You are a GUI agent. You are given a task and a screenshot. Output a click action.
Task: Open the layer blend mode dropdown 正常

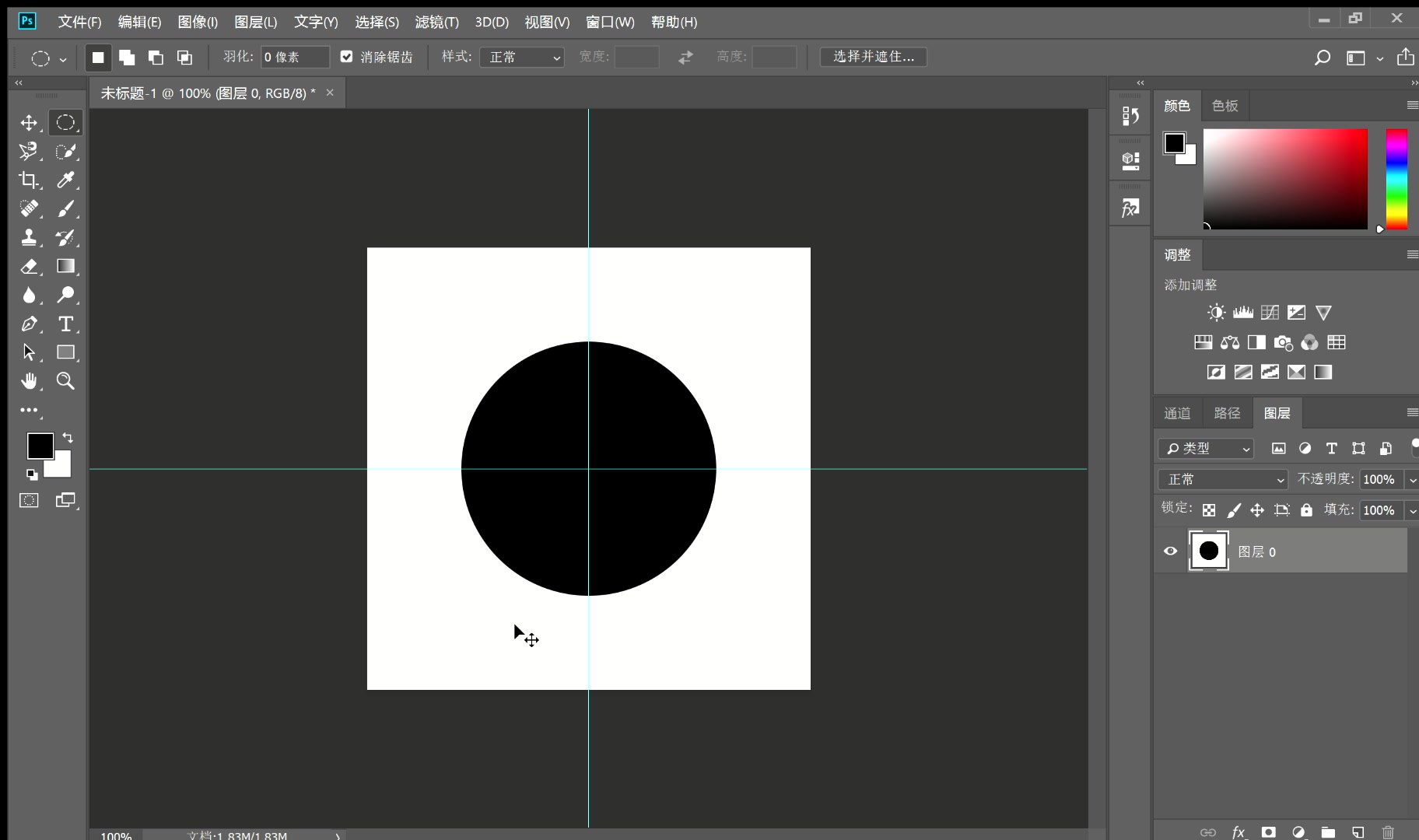coord(1222,480)
